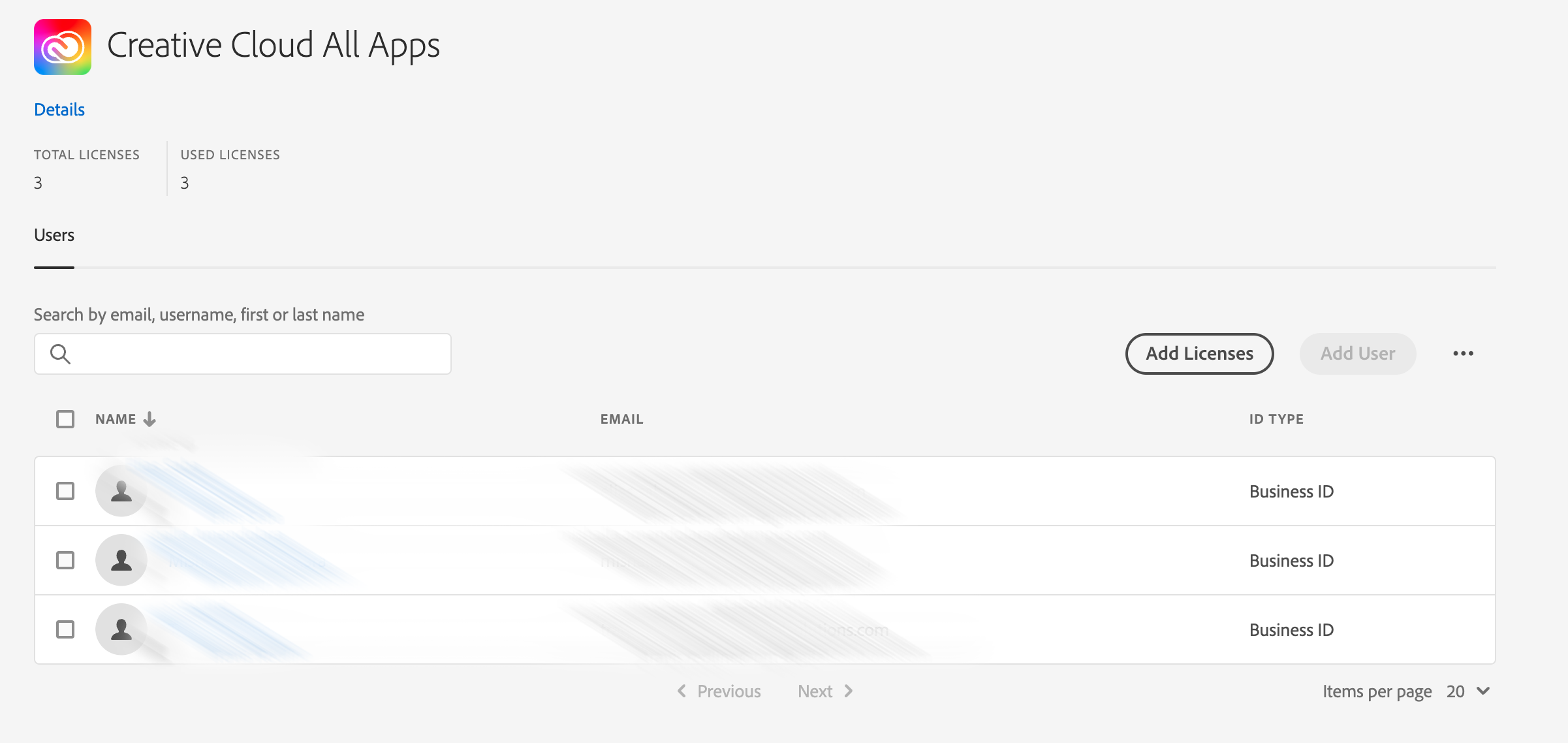Image resolution: width=1568 pixels, height=743 pixels.
Task: Click the Name sort arrow
Action: (x=149, y=419)
